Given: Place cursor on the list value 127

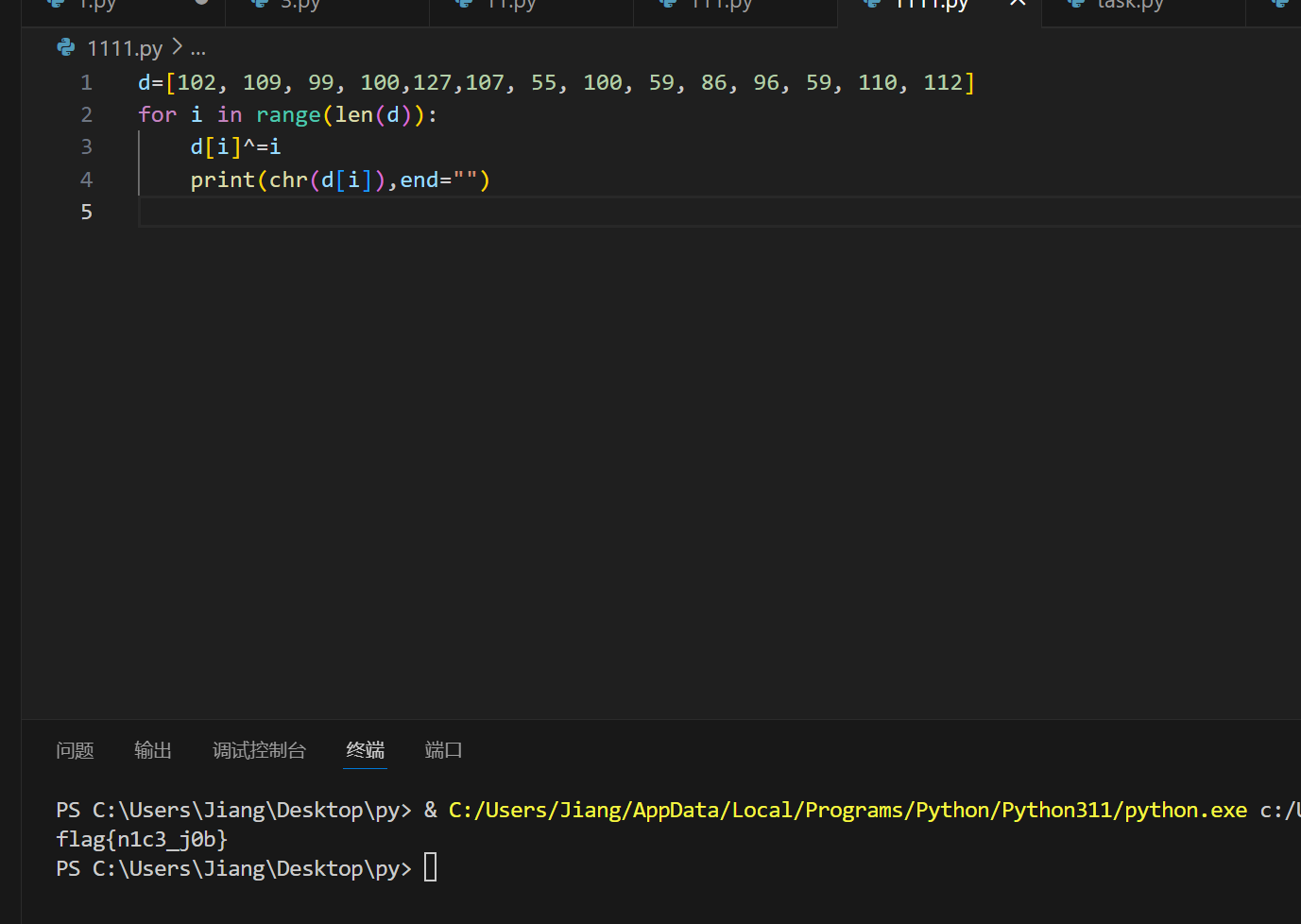Looking at the screenshot, I should tap(432, 83).
